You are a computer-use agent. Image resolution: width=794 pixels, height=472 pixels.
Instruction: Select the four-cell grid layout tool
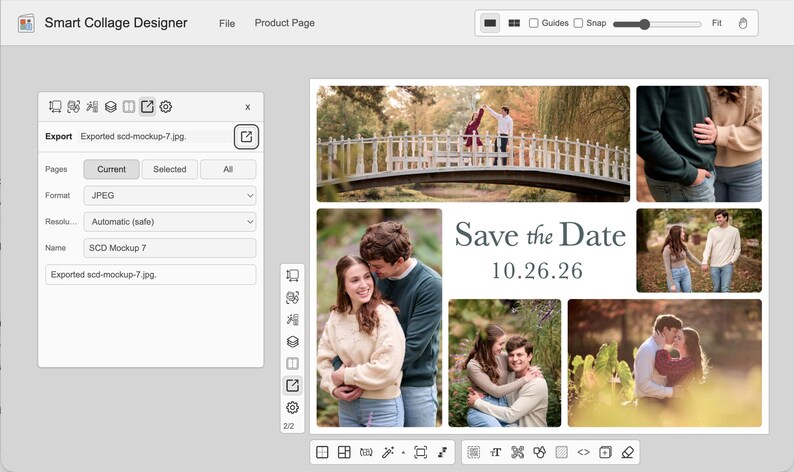(x=322, y=452)
